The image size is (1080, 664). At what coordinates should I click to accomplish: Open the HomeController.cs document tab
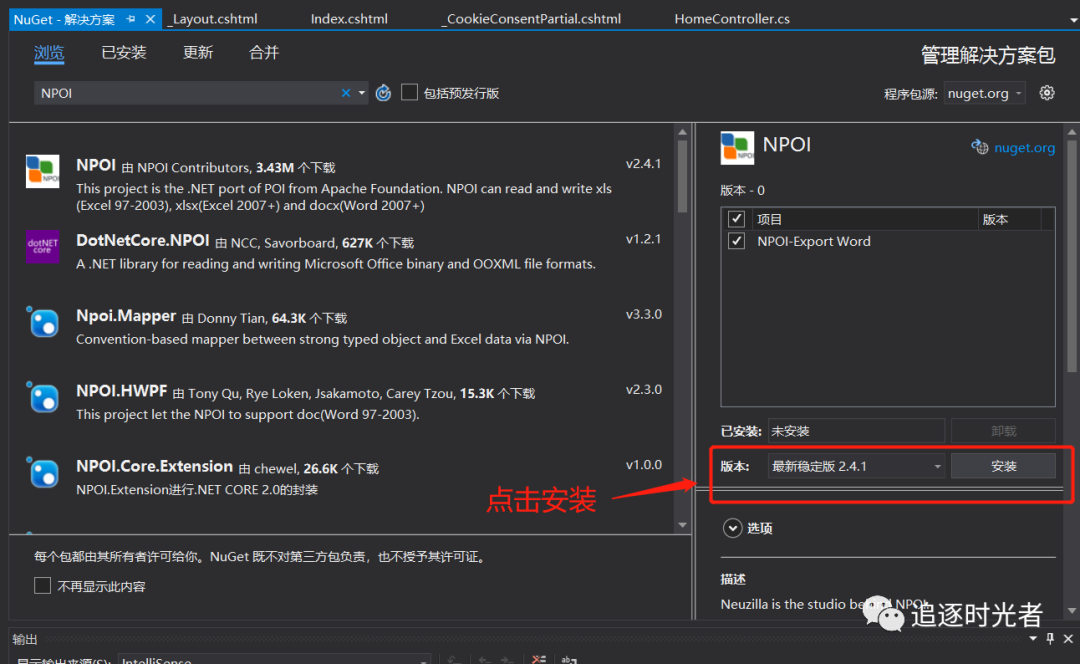click(x=732, y=19)
